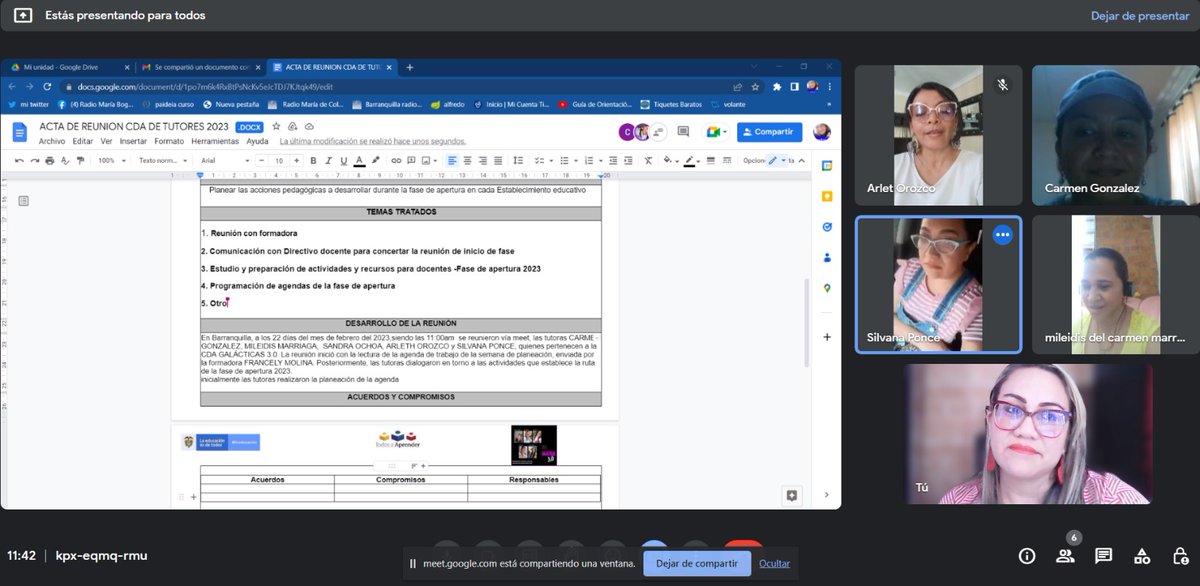Screen dimensions: 1200x586
Task: Insert a link using toolbar icon
Action: (396, 160)
